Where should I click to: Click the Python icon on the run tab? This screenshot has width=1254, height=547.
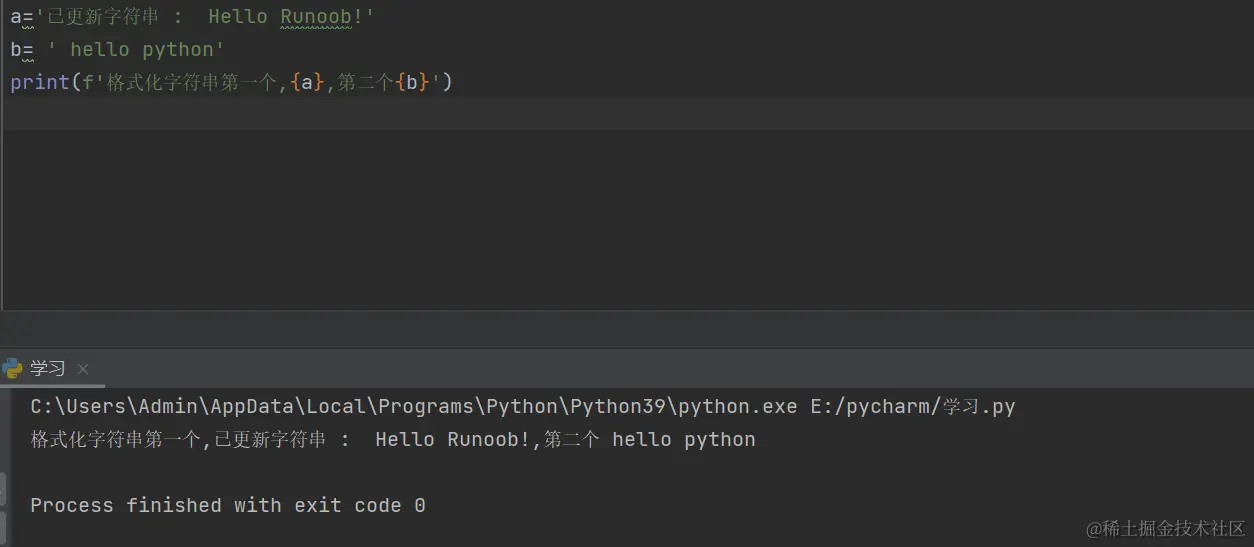13,368
